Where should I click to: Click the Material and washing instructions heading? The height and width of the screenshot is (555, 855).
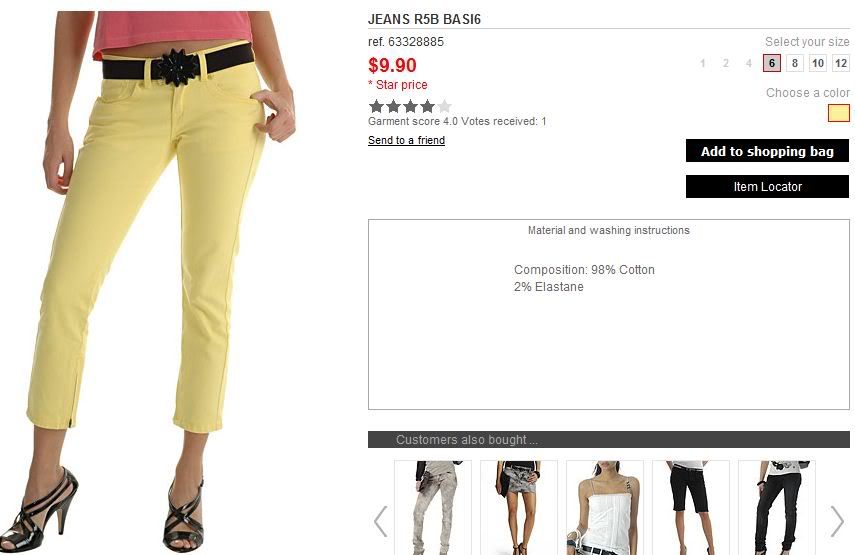pos(609,230)
